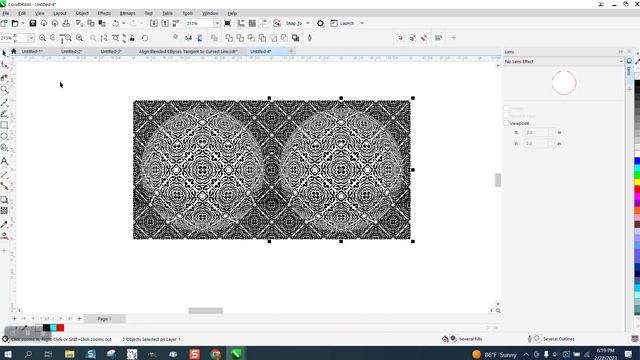Switch to the Align Blended Ellipses document tab
This screenshot has width=640, height=360.
188,51
